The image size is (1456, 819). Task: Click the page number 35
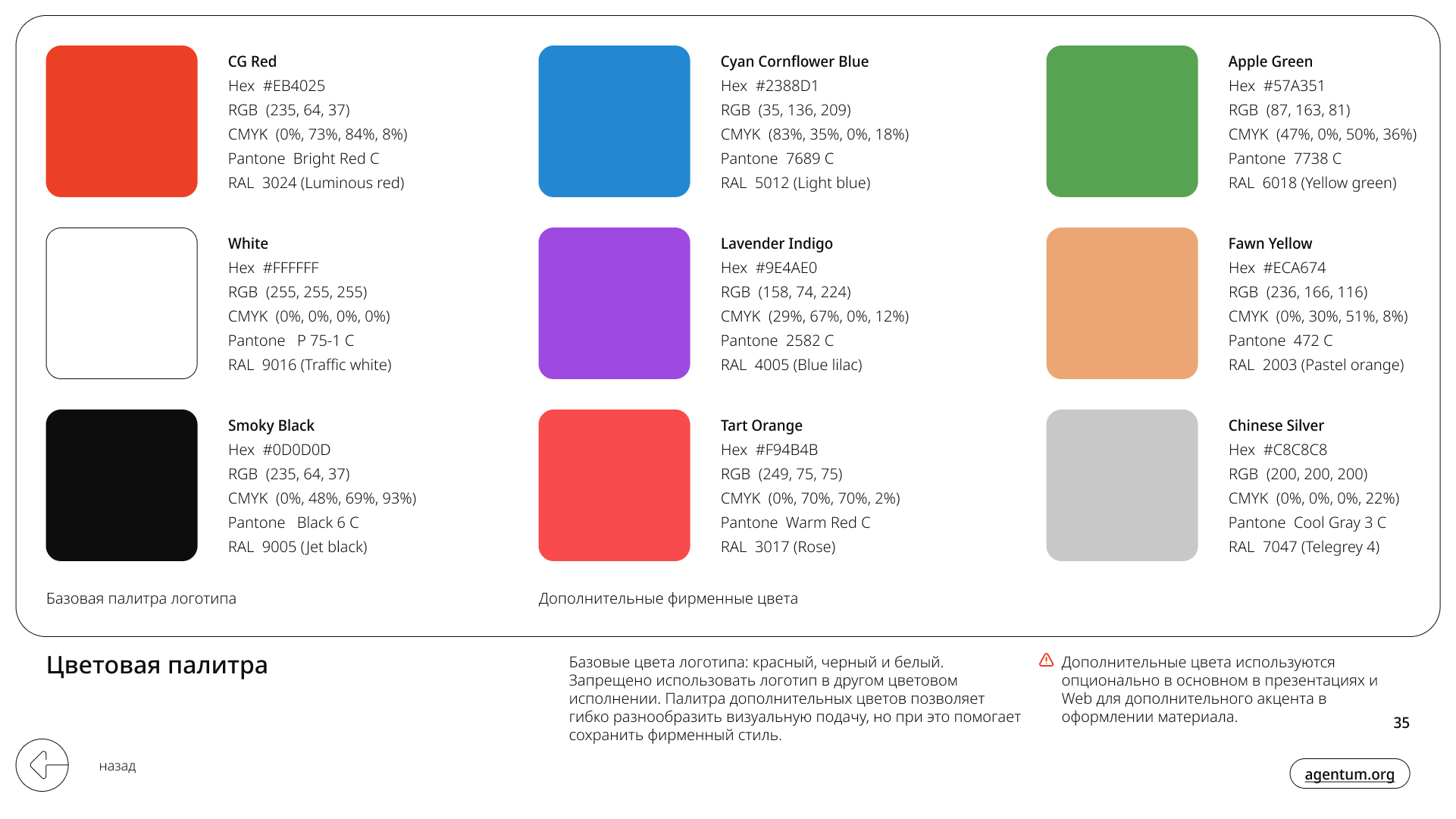coord(1401,723)
